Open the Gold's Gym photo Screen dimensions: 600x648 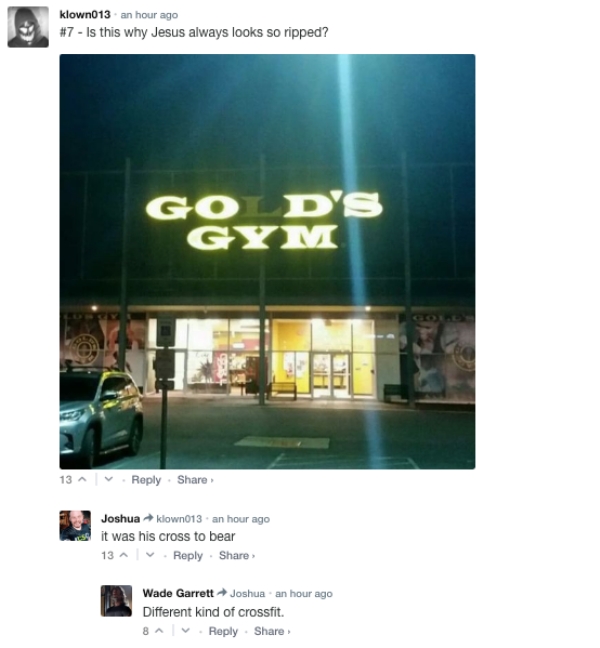[x=267, y=262]
